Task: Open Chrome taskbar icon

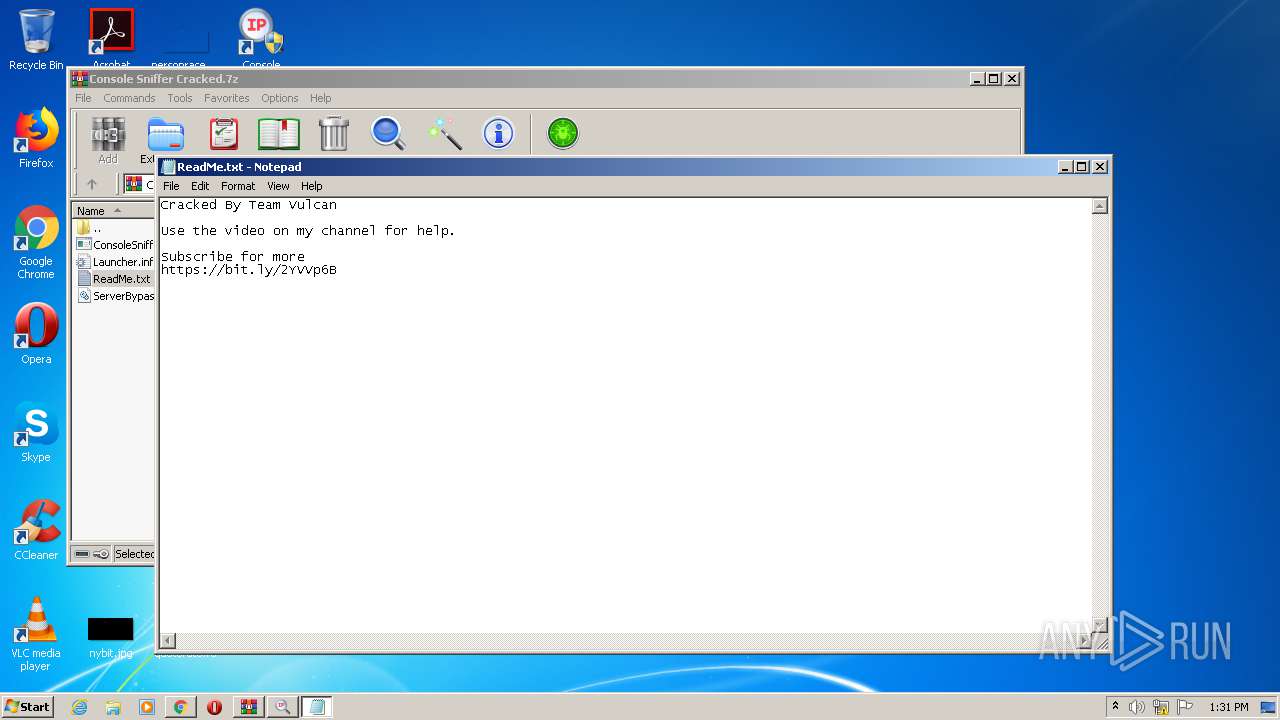Action: pyautogui.click(x=180, y=707)
